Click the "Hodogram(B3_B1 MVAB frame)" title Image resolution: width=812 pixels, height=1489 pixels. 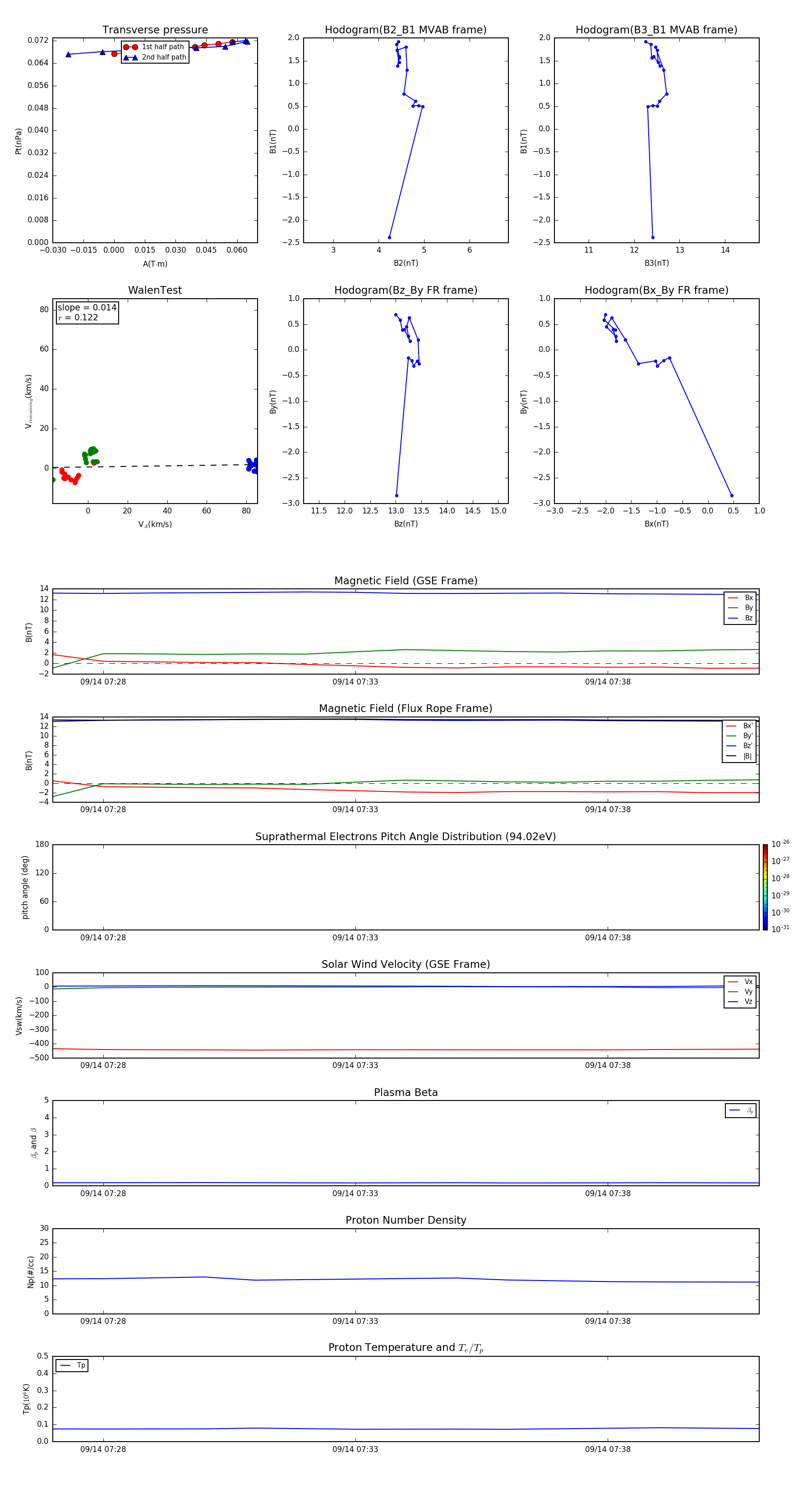pyautogui.click(x=656, y=29)
